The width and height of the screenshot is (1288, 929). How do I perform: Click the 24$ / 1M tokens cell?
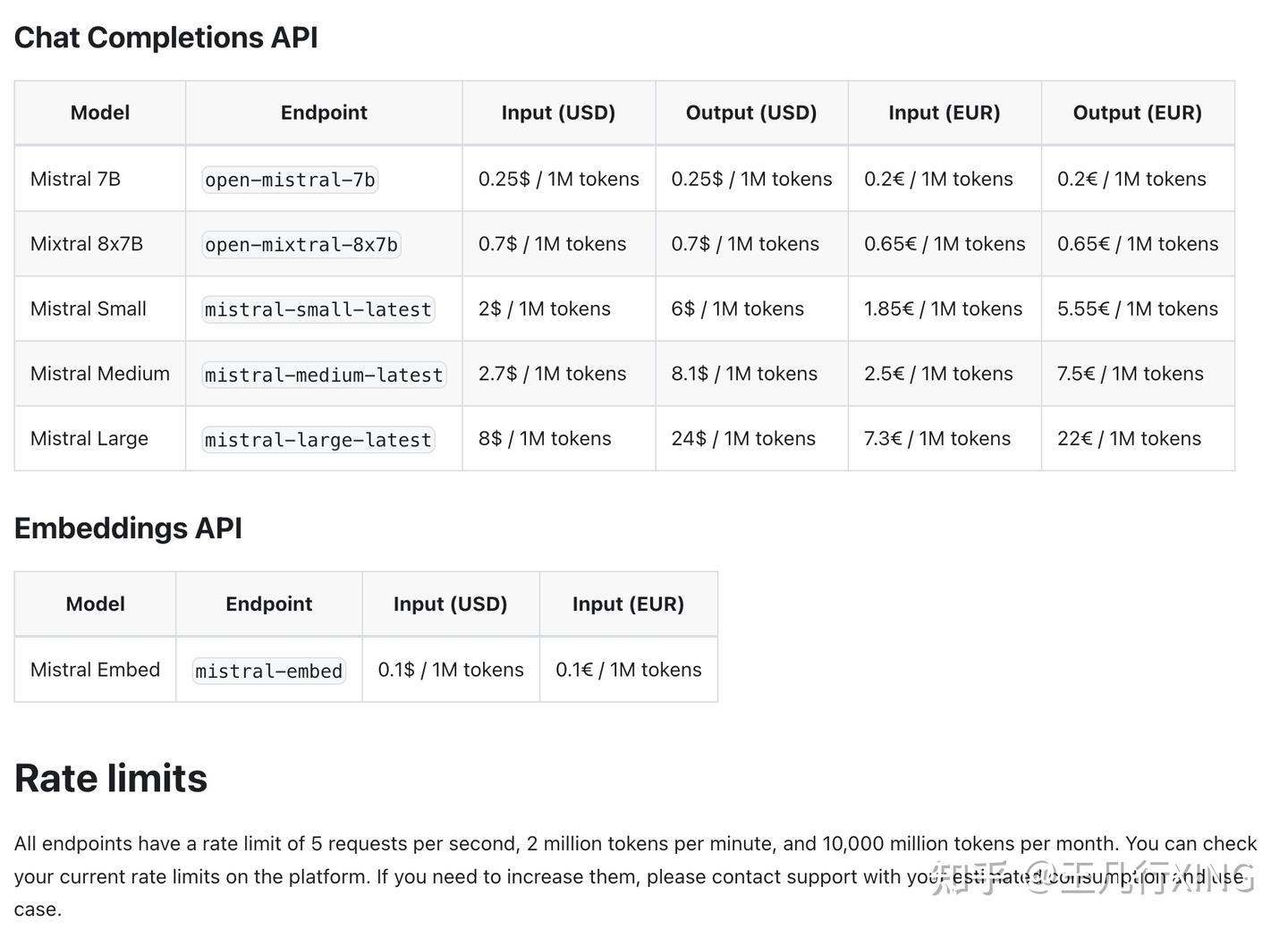point(743,439)
